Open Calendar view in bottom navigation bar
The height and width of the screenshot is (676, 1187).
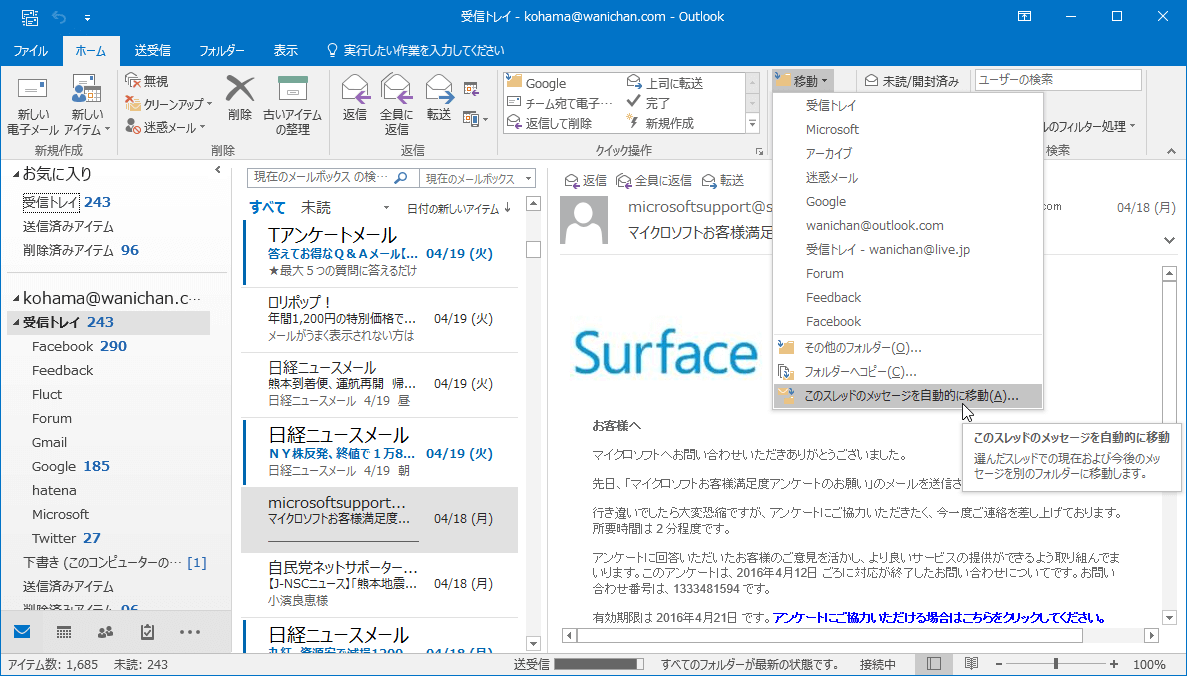[x=63, y=632]
